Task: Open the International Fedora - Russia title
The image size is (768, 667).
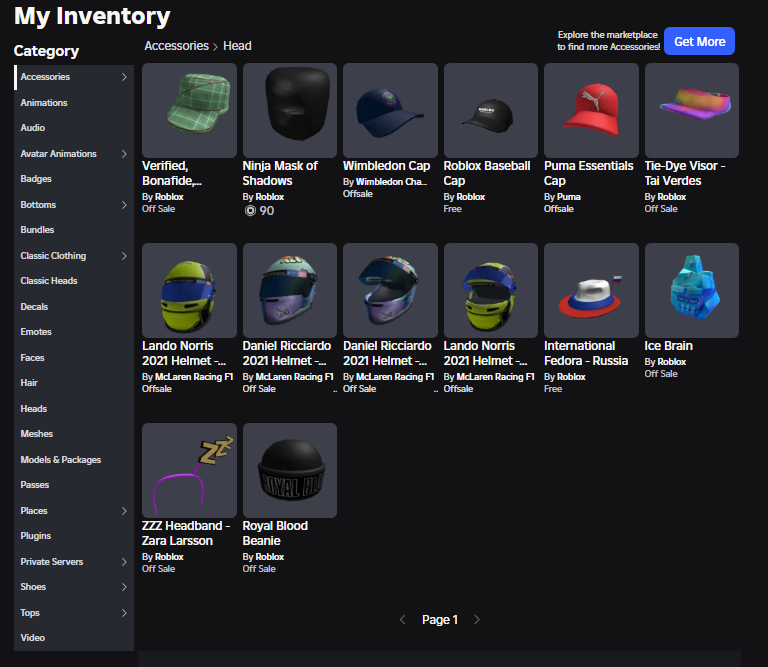Action: [x=586, y=354]
